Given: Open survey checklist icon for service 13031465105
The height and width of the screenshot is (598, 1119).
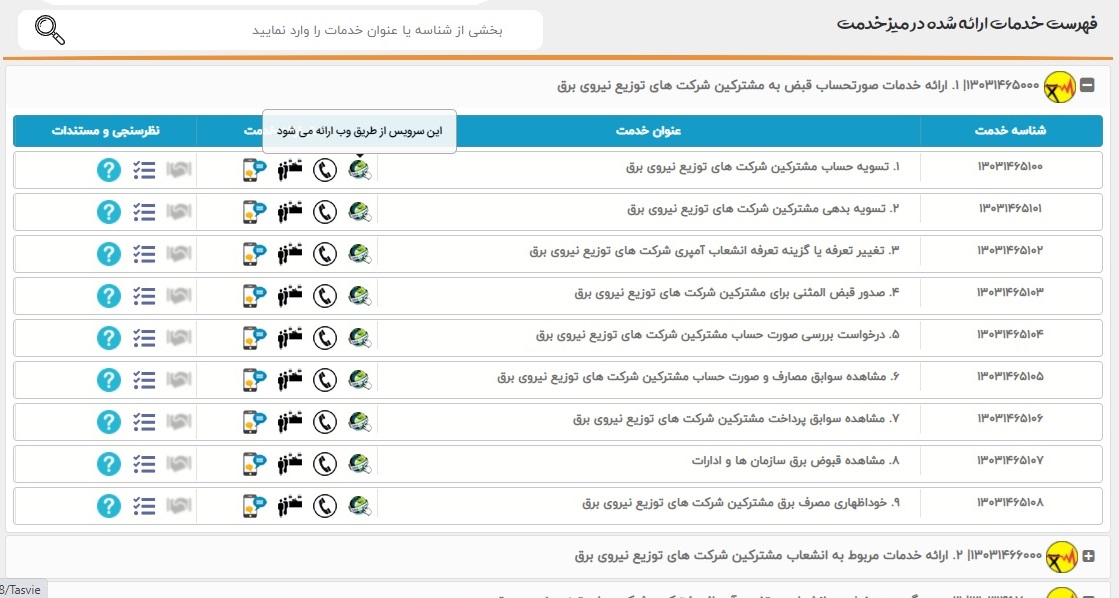Looking at the screenshot, I should tap(144, 380).
